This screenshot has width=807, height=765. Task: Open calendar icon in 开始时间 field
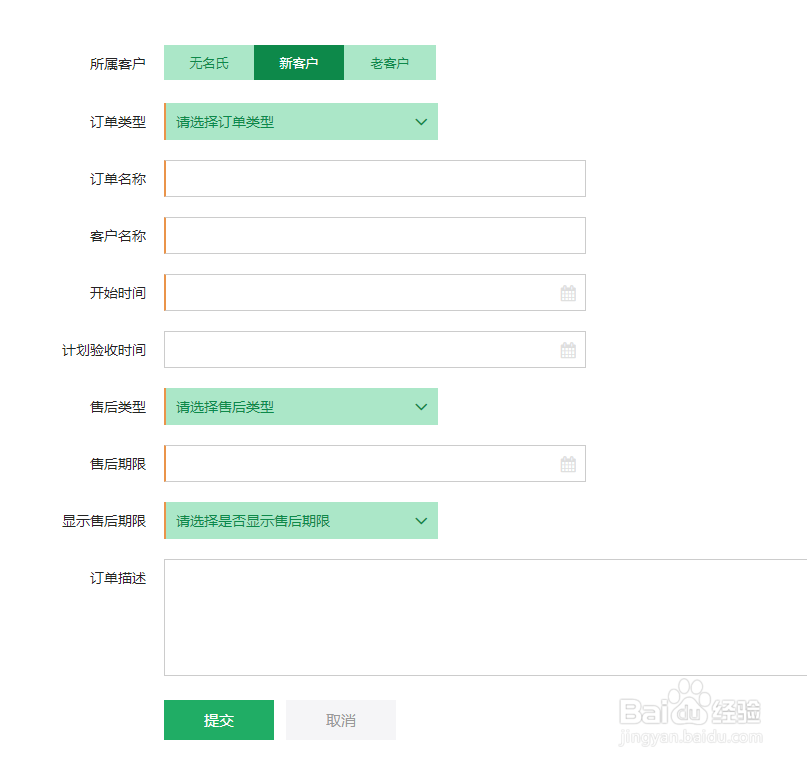tap(568, 293)
